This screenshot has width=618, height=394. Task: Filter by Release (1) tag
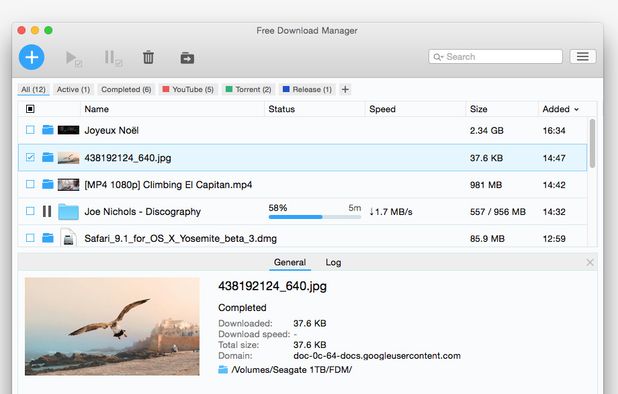pos(307,89)
